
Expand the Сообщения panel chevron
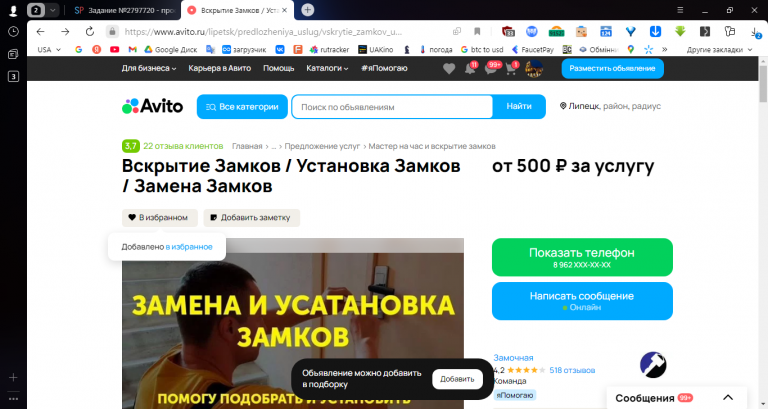point(728,398)
